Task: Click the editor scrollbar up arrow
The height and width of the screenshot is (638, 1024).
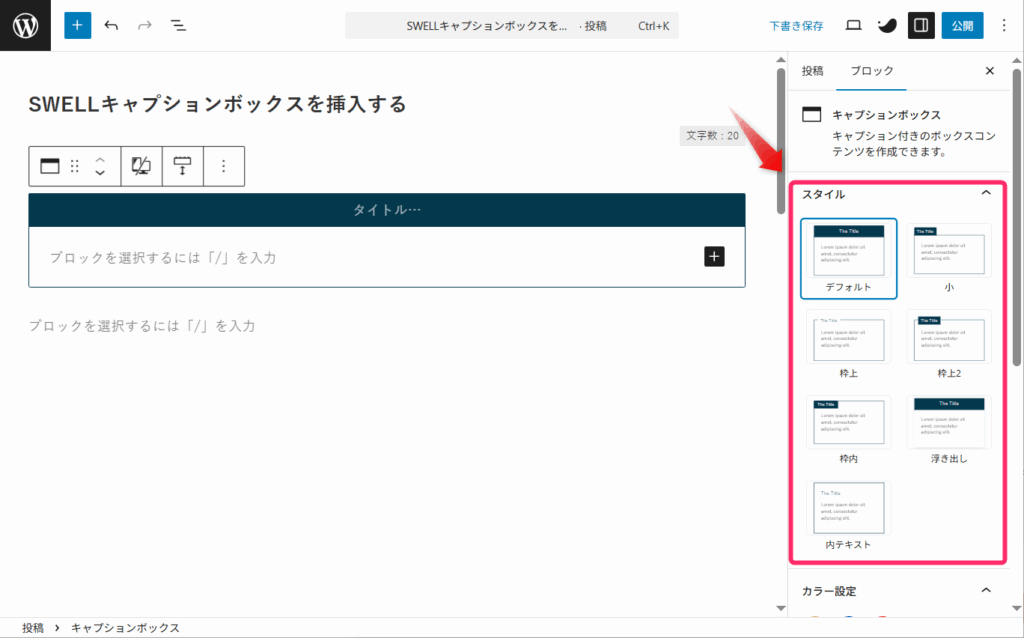Action: (x=780, y=60)
